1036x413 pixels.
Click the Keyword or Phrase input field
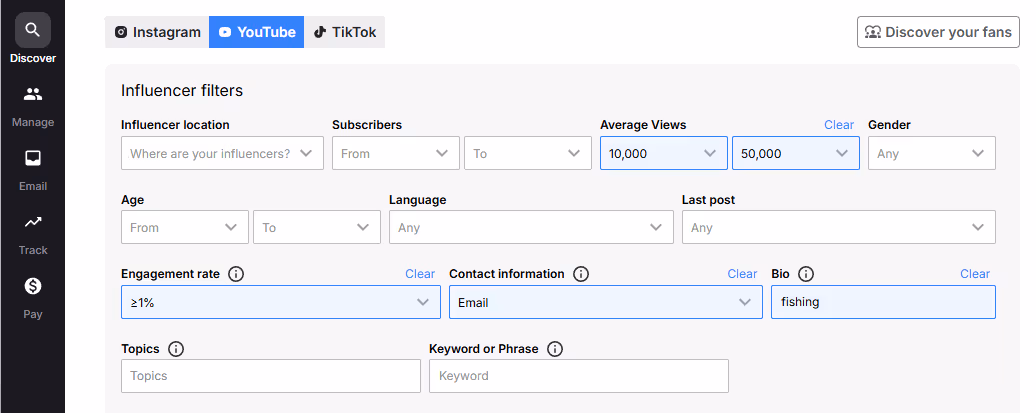[x=578, y=376]
